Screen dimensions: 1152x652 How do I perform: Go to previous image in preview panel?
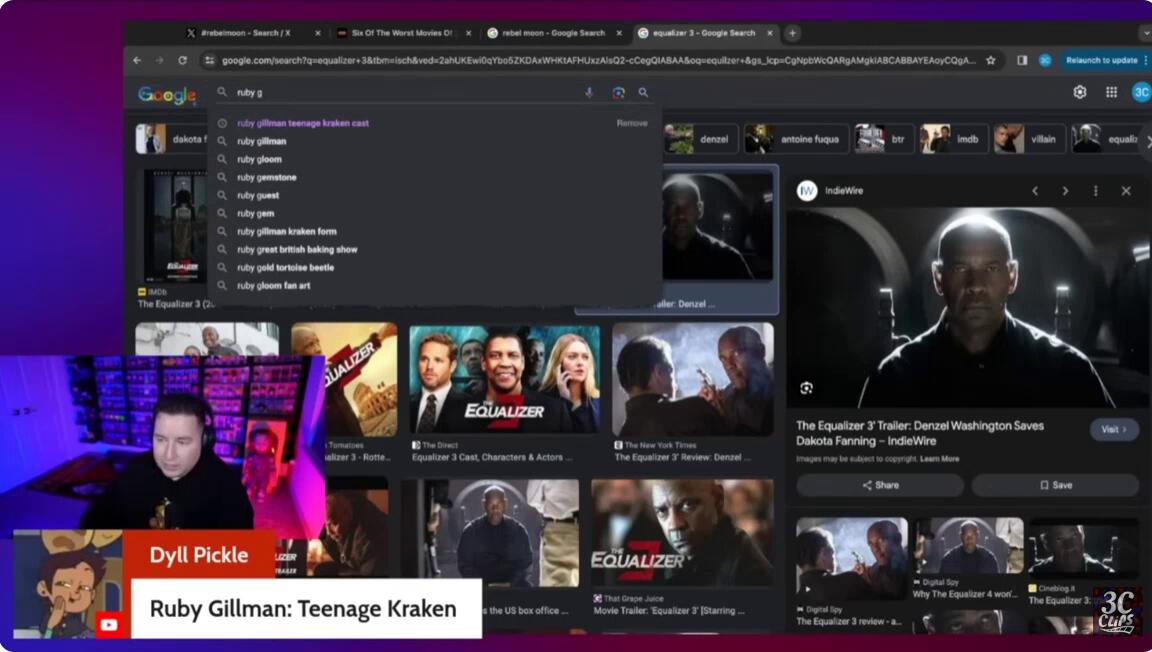click(x=1035, y=191)
